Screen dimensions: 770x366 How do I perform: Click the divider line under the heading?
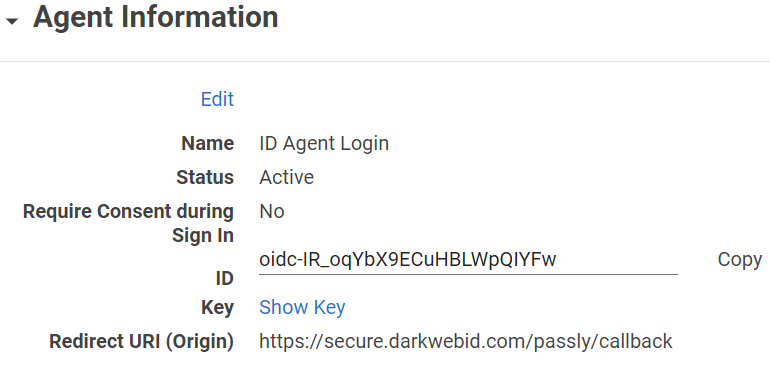(x=385, y=61)
